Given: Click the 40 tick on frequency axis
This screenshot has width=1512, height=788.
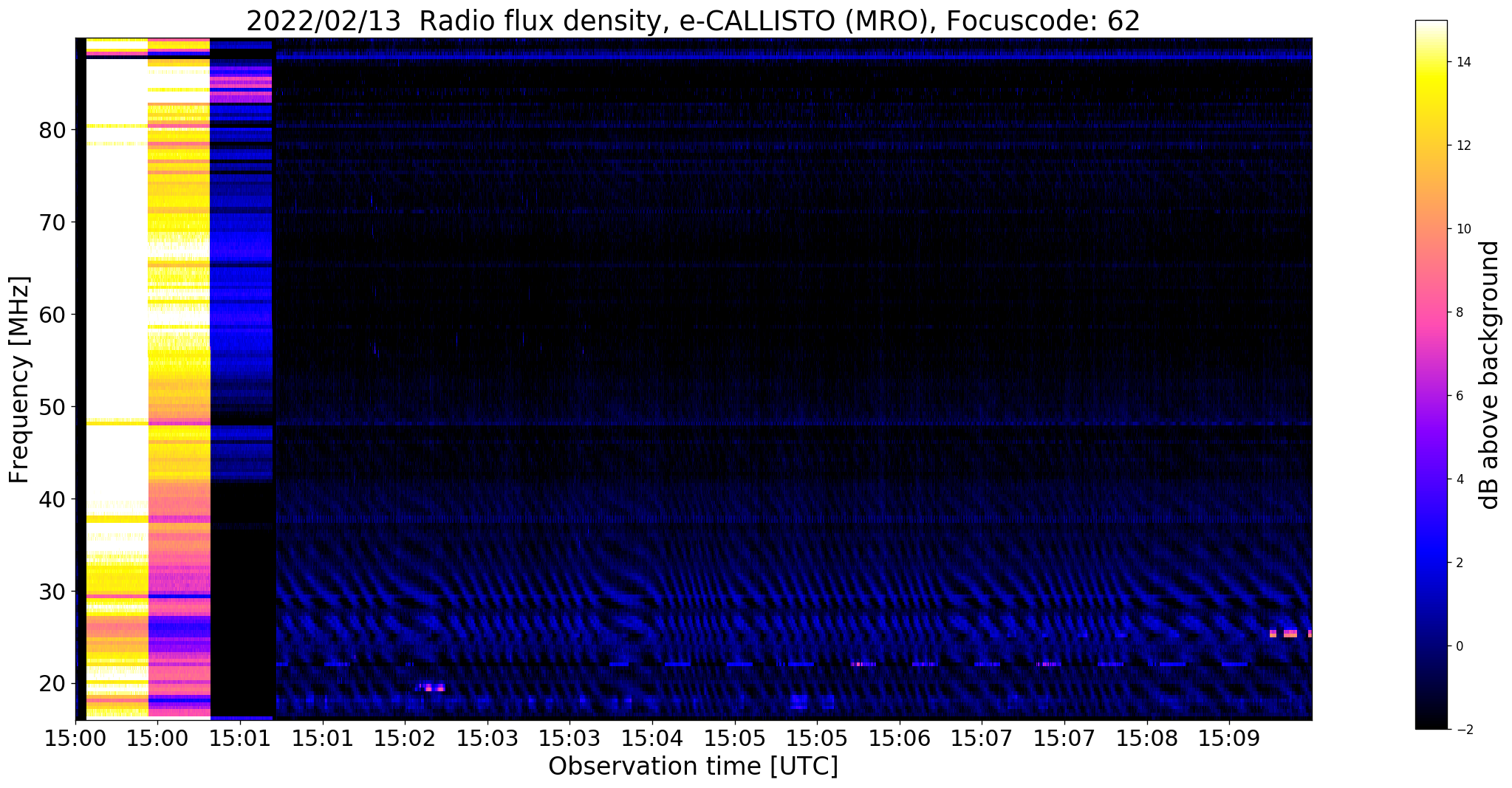Looking at the screenshot, I should tap(53, 499).
